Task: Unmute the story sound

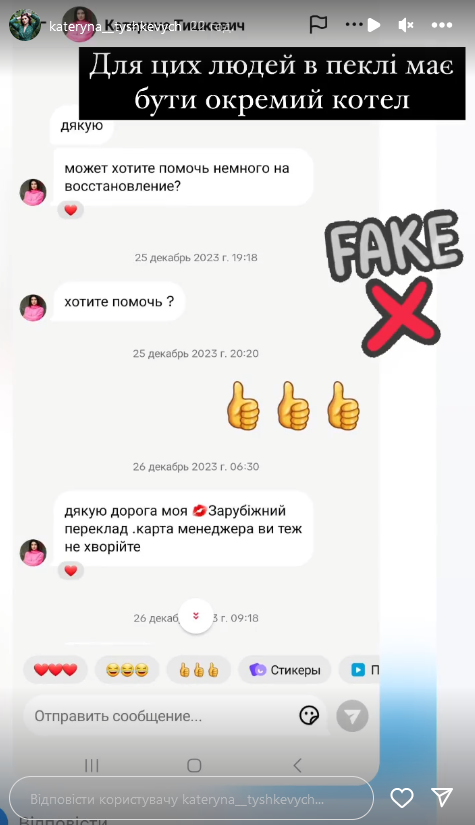Action: pos(406,25)
